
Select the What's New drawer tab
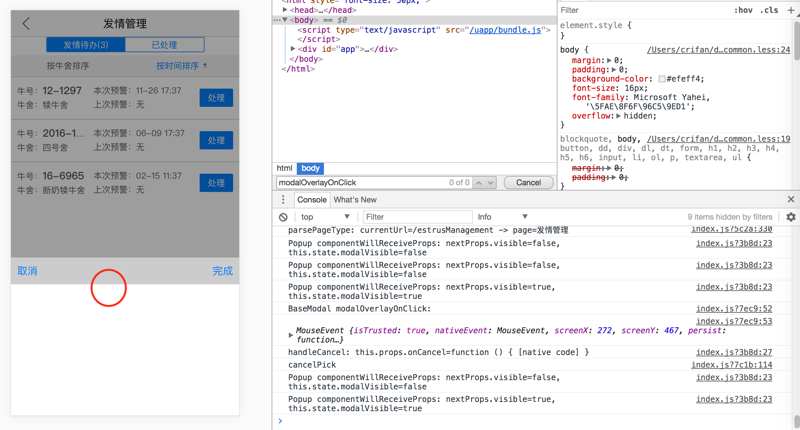[x=355, y=199]
